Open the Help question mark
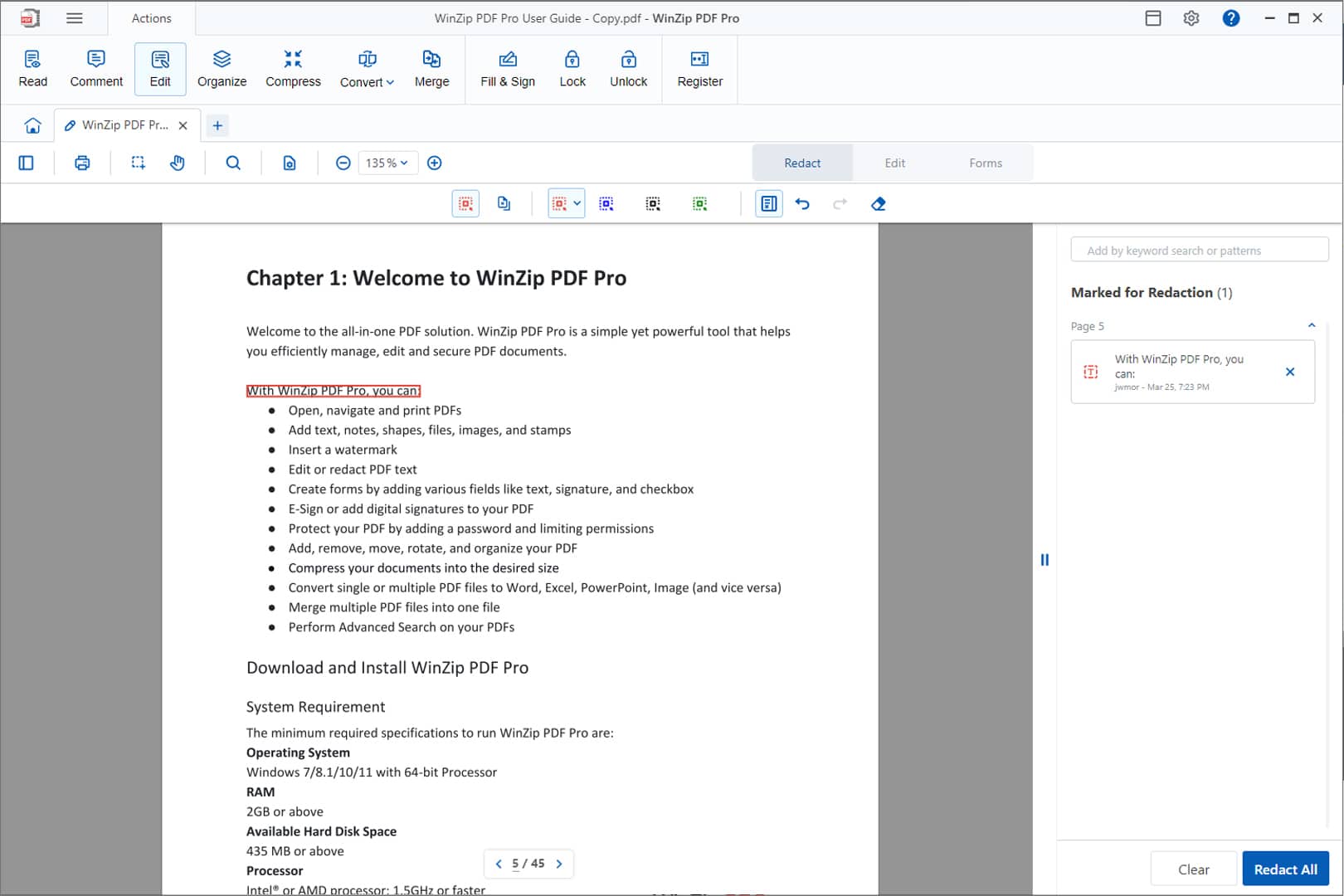1344x896 pixels. click(x=1231, y=18)
